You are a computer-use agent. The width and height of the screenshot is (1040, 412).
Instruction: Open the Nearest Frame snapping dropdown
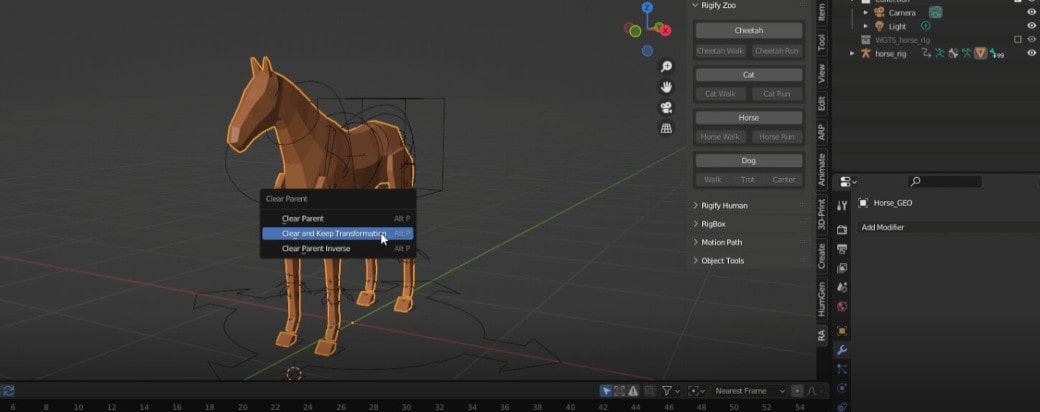coord(749,391)
